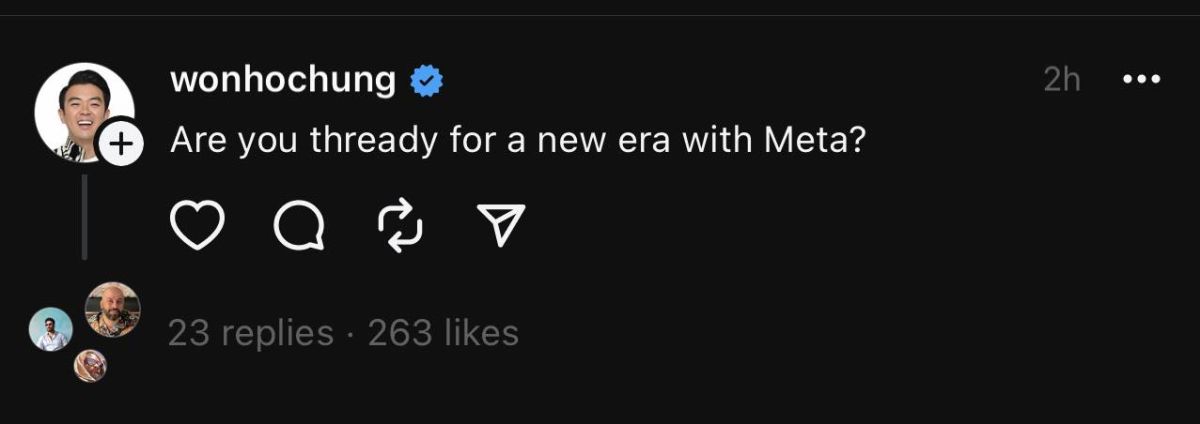This screenshot has width=1200, height=424.
Task: Click the replier avatar in white shirt
Action: point(50,329)
